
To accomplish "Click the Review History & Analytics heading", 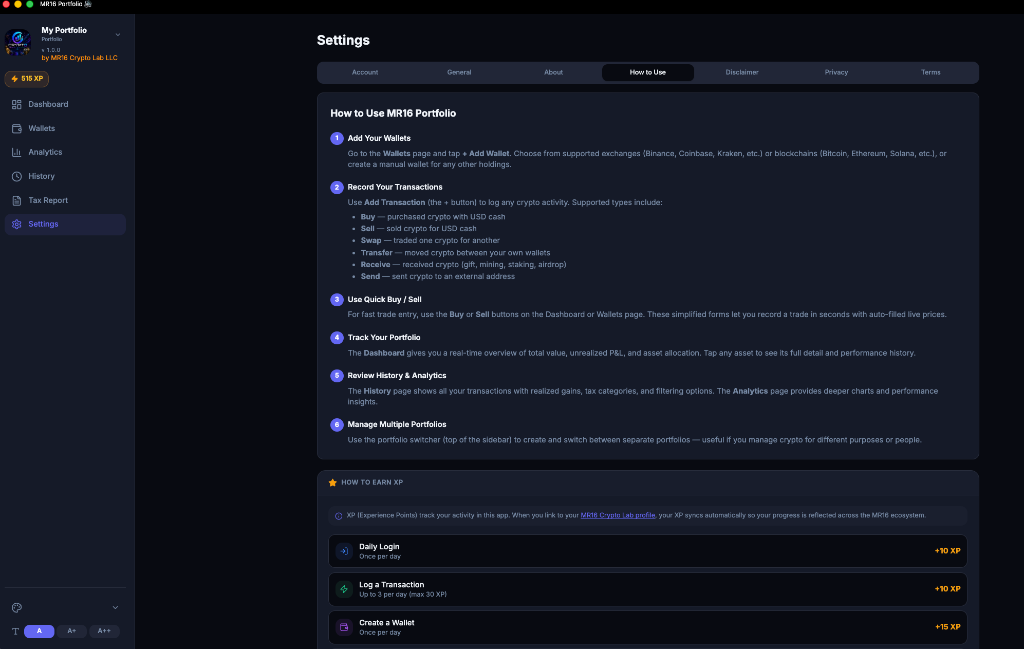I will (x=396, y=375).
